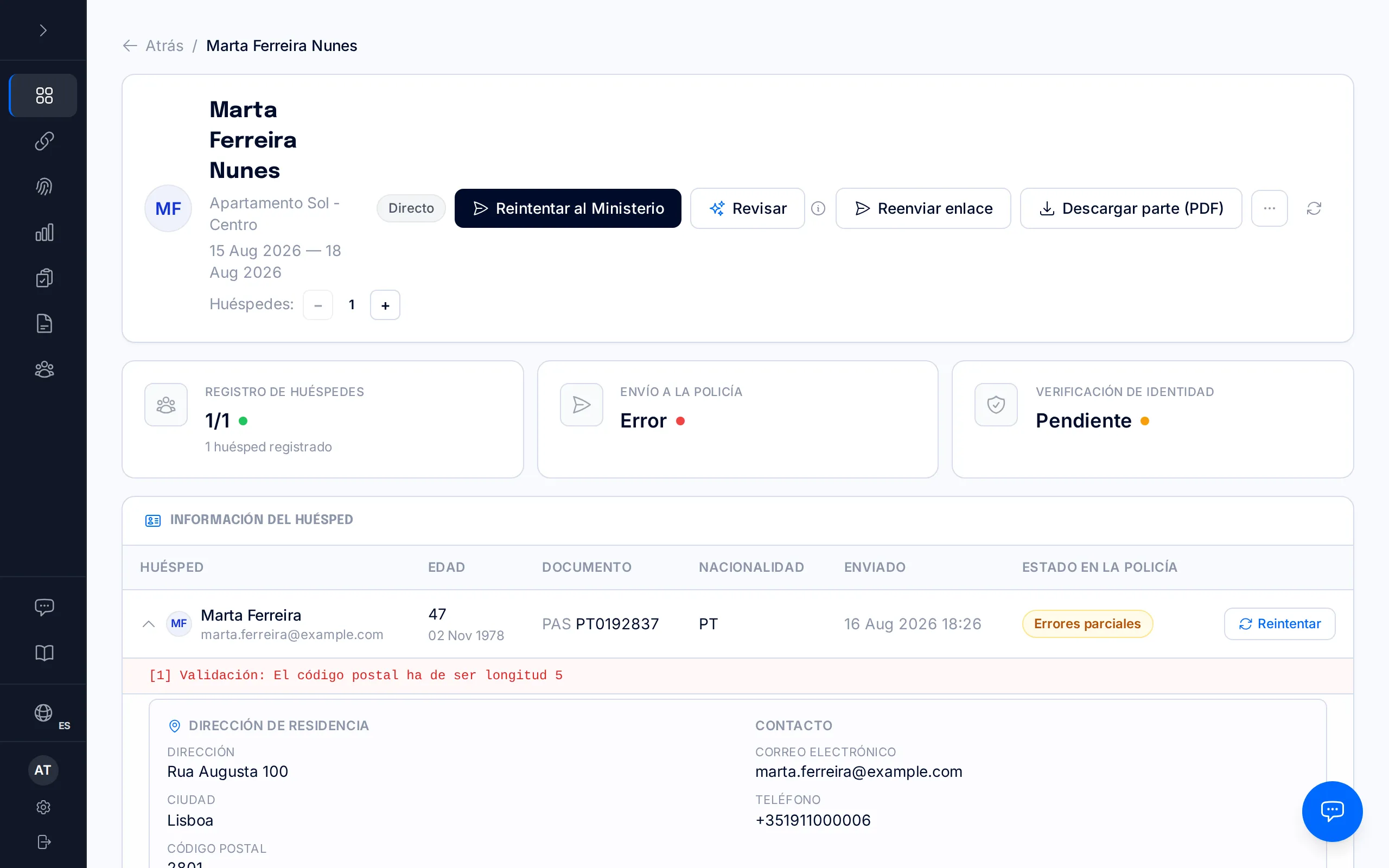1389x868 pixels.
Task: Open the floating chat support bubble
Action: click(1331, 810)
